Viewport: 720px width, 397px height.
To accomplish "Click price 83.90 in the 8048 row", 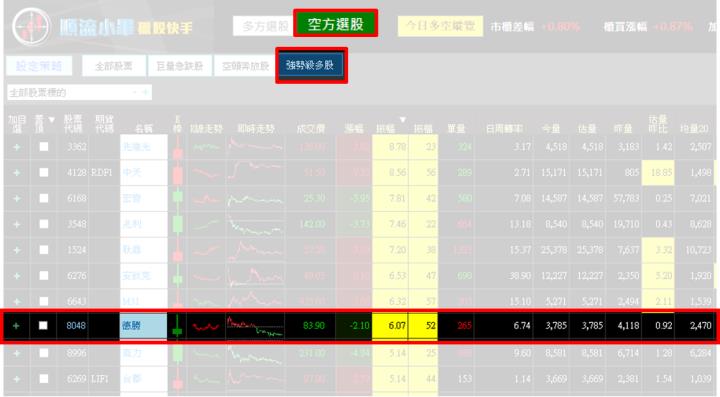I will (314, 326).
